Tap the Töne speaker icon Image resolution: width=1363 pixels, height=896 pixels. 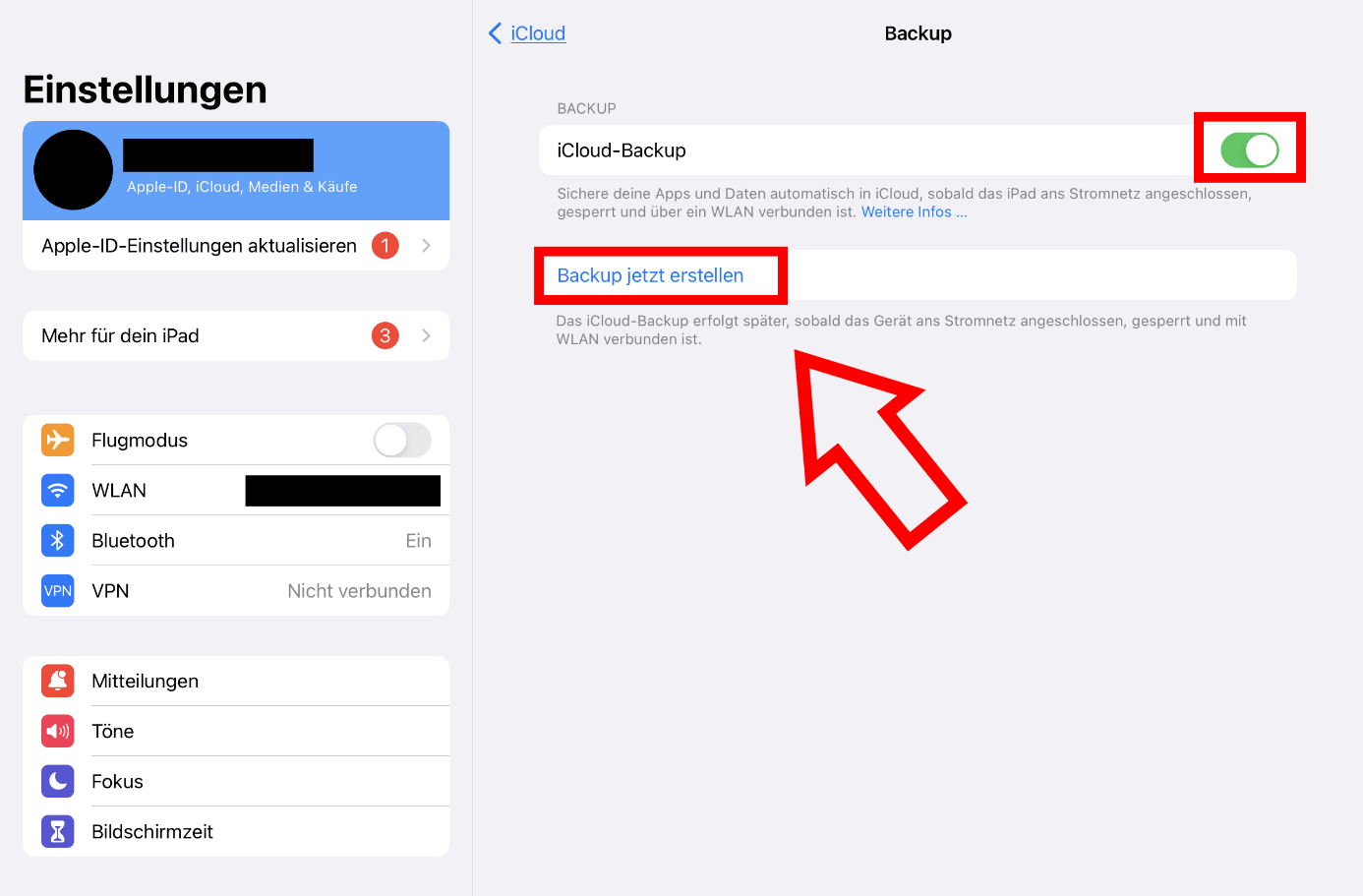tap(58, 731)
